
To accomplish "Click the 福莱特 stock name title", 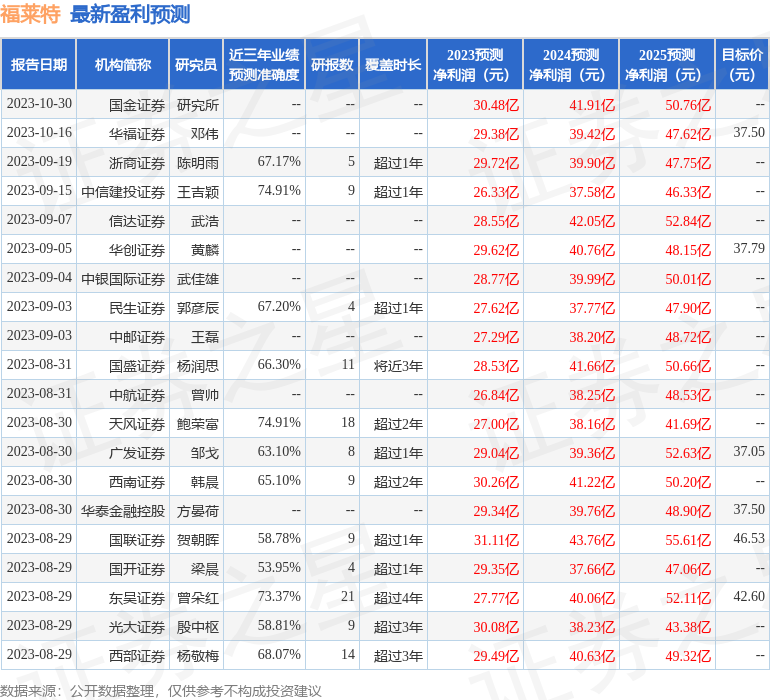I will click(30, 14).
